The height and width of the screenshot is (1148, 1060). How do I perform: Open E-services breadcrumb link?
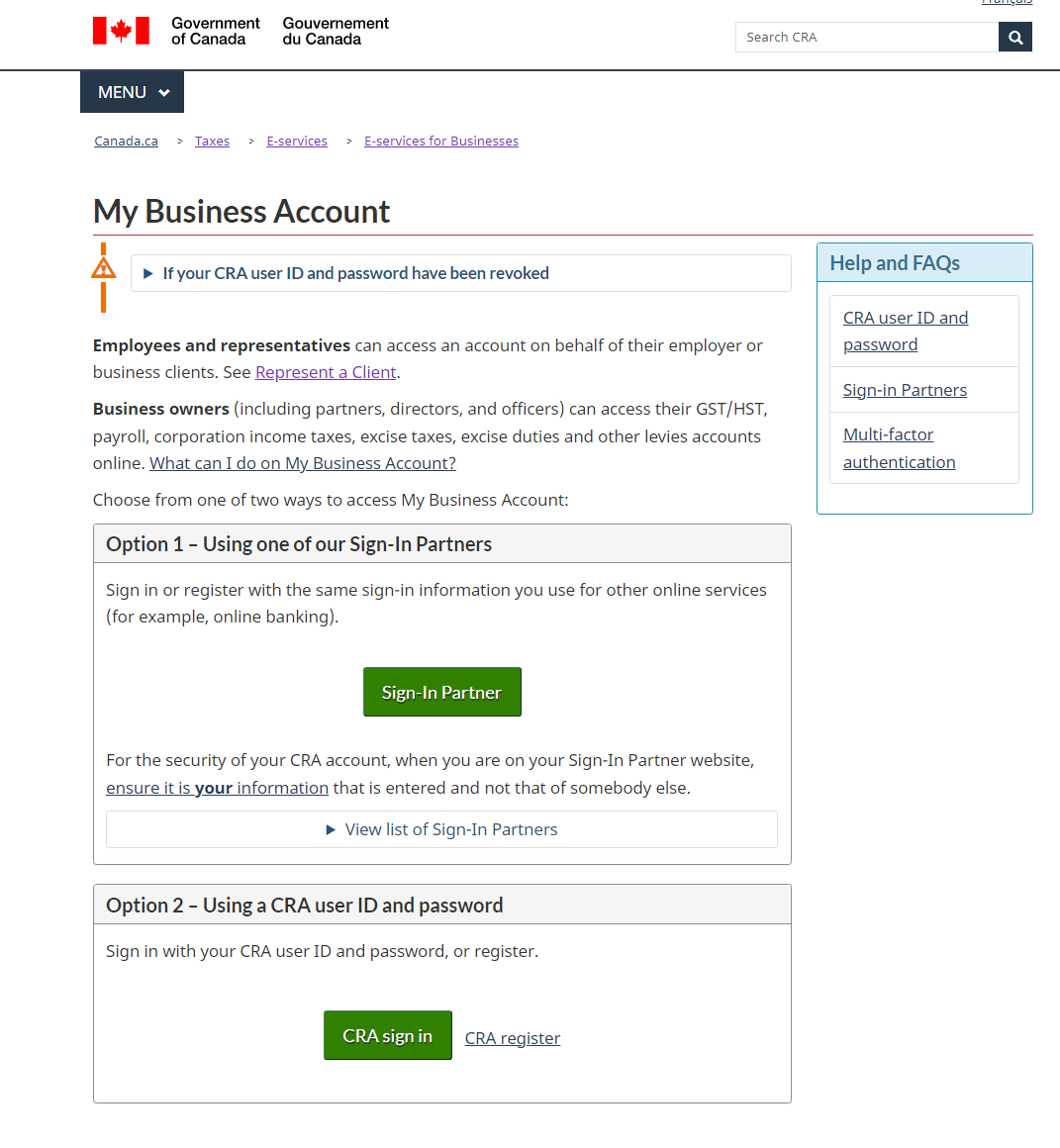[297, 142]
